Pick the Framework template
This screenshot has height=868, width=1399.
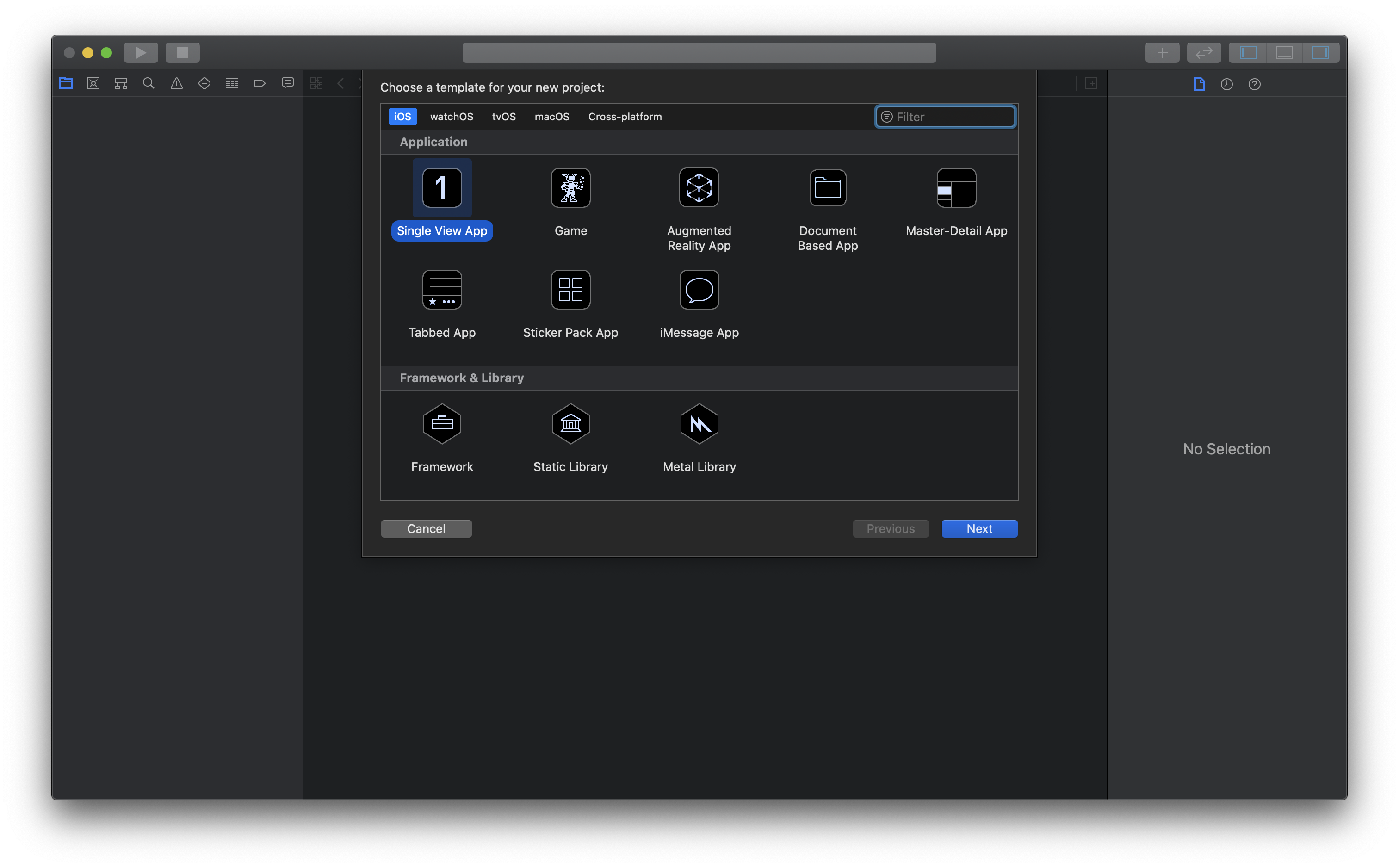click(442, 424)
